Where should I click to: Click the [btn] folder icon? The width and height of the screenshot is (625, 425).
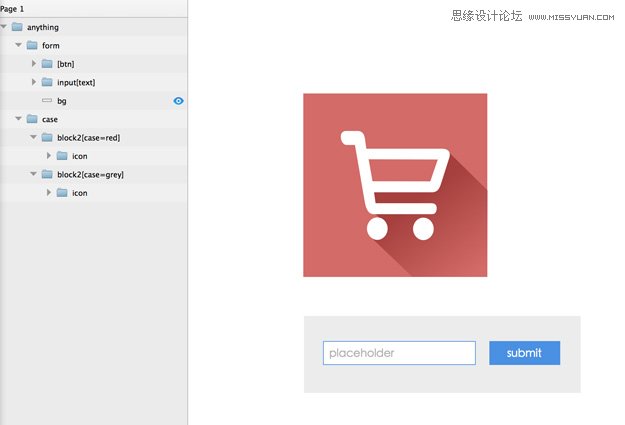point(47,63)
